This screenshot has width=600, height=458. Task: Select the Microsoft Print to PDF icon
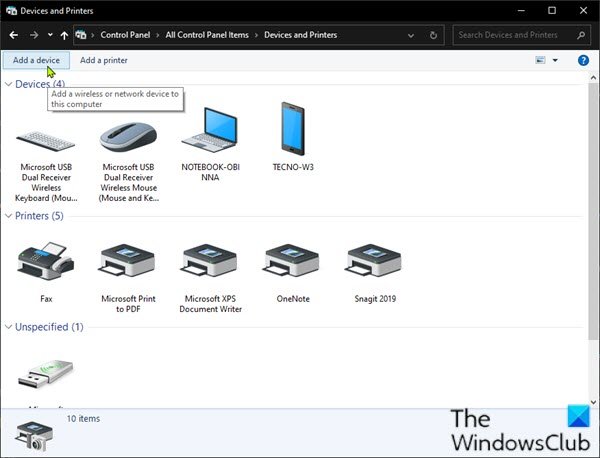point(128,261)
